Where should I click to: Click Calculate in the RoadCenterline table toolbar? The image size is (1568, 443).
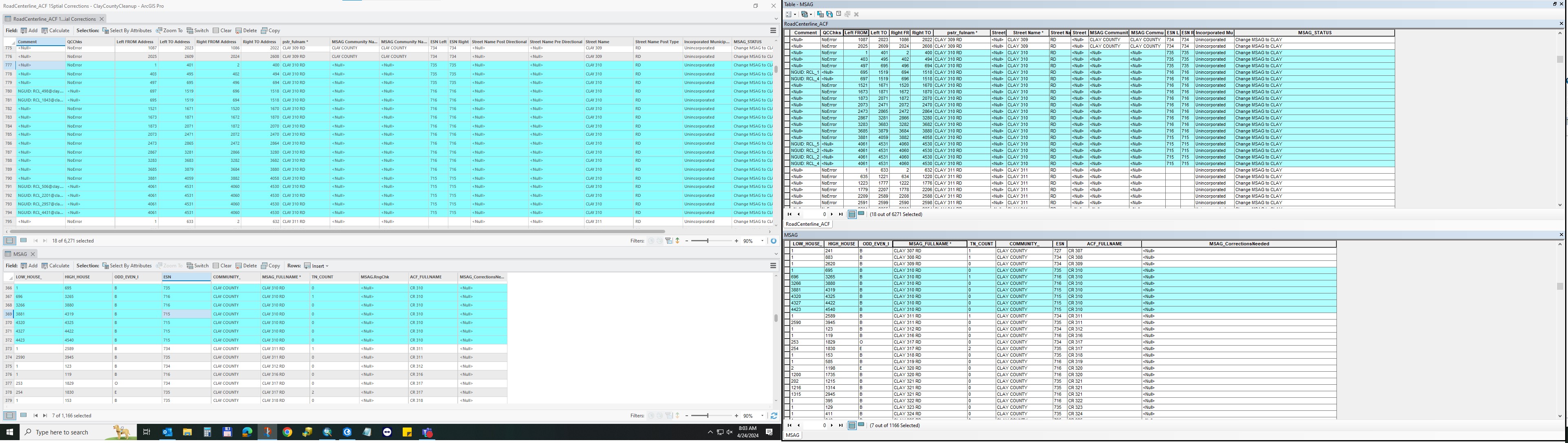pos(55,31)
